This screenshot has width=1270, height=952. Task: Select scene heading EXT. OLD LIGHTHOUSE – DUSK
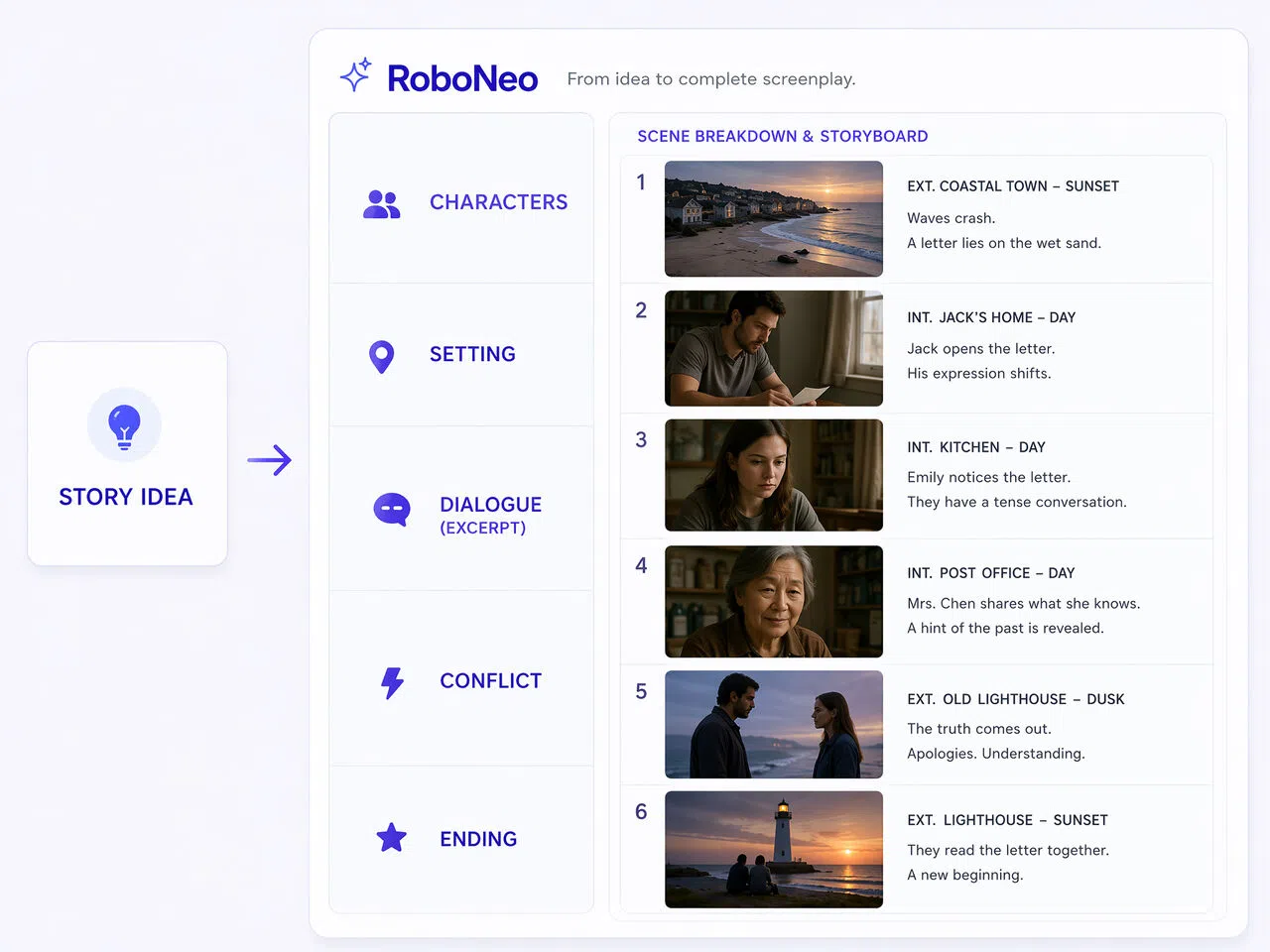(1016, 699)
